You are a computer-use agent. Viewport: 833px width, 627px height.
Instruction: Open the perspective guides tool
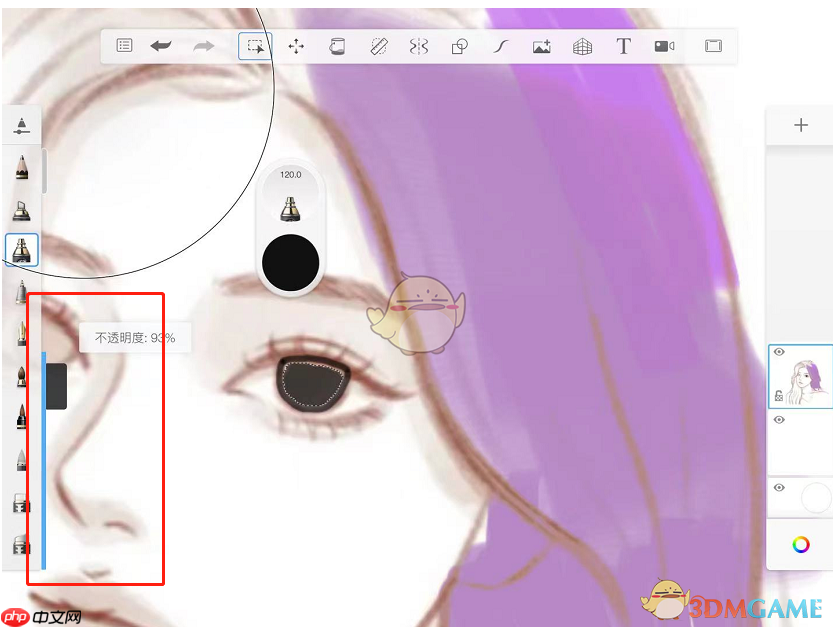(x=582, y=46)
